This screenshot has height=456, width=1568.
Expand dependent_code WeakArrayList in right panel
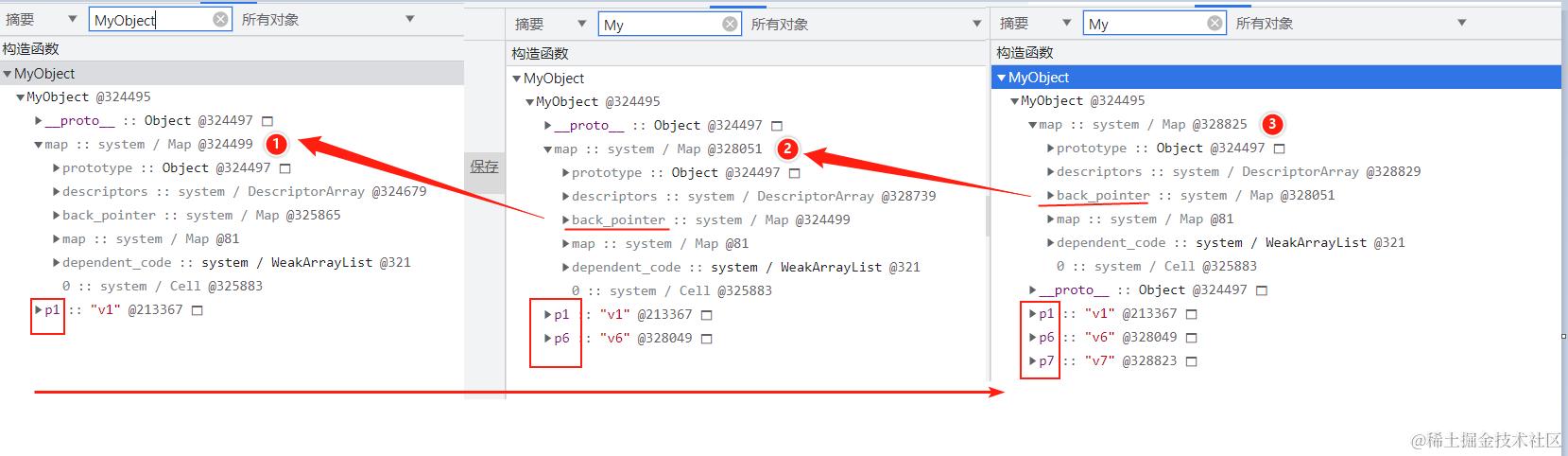coord(1050,243)
